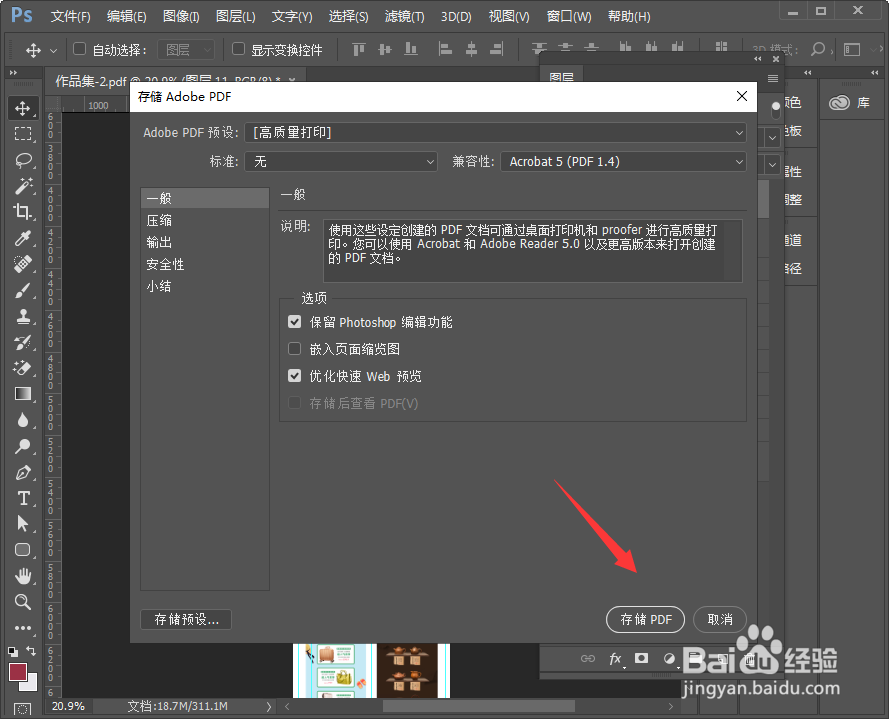Open the 窗口(W) menu
The height and width of the screenshot is (719, 889).
coord(569,16)
